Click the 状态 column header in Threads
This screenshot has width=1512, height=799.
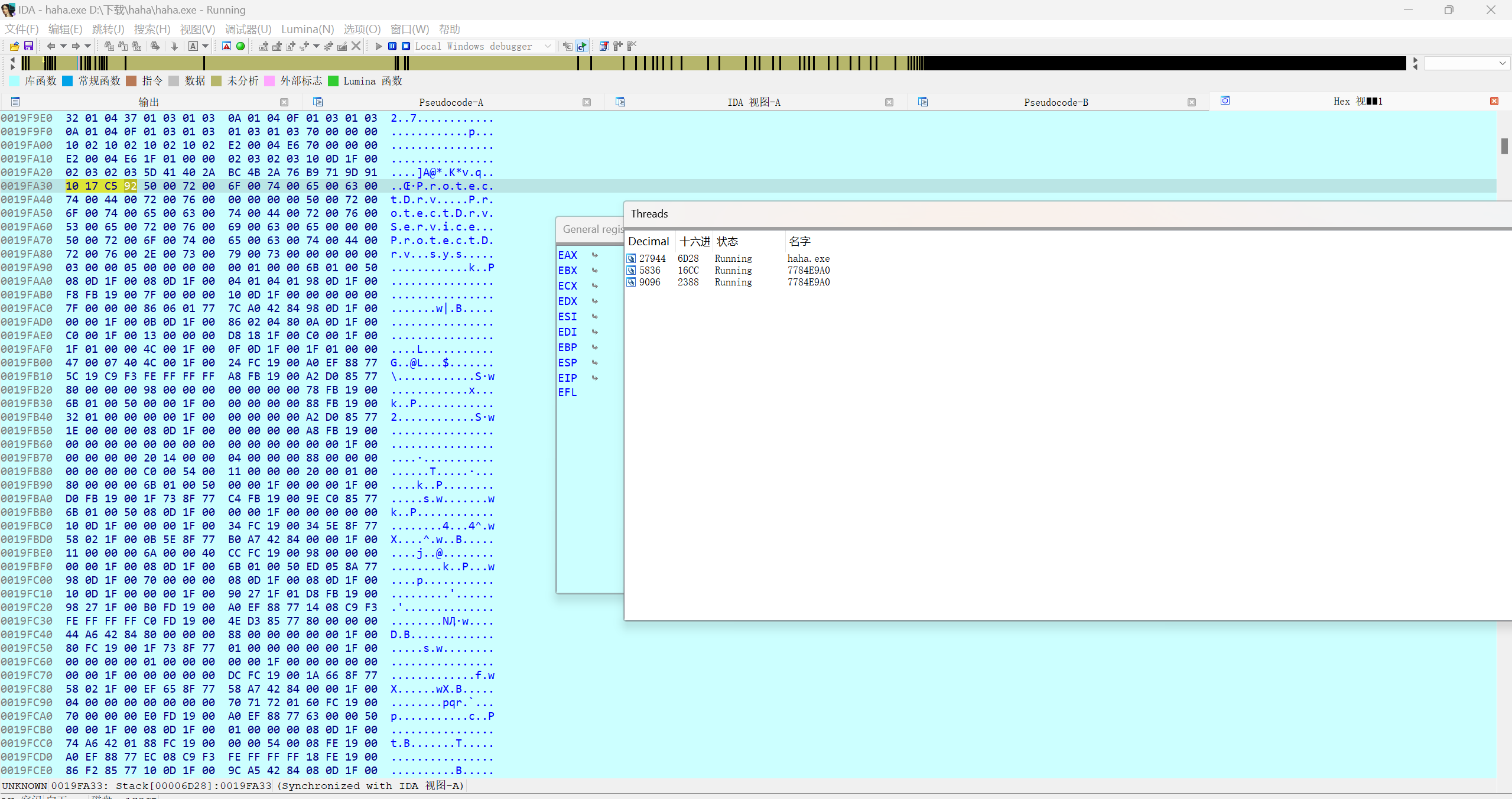pos(748,241)
